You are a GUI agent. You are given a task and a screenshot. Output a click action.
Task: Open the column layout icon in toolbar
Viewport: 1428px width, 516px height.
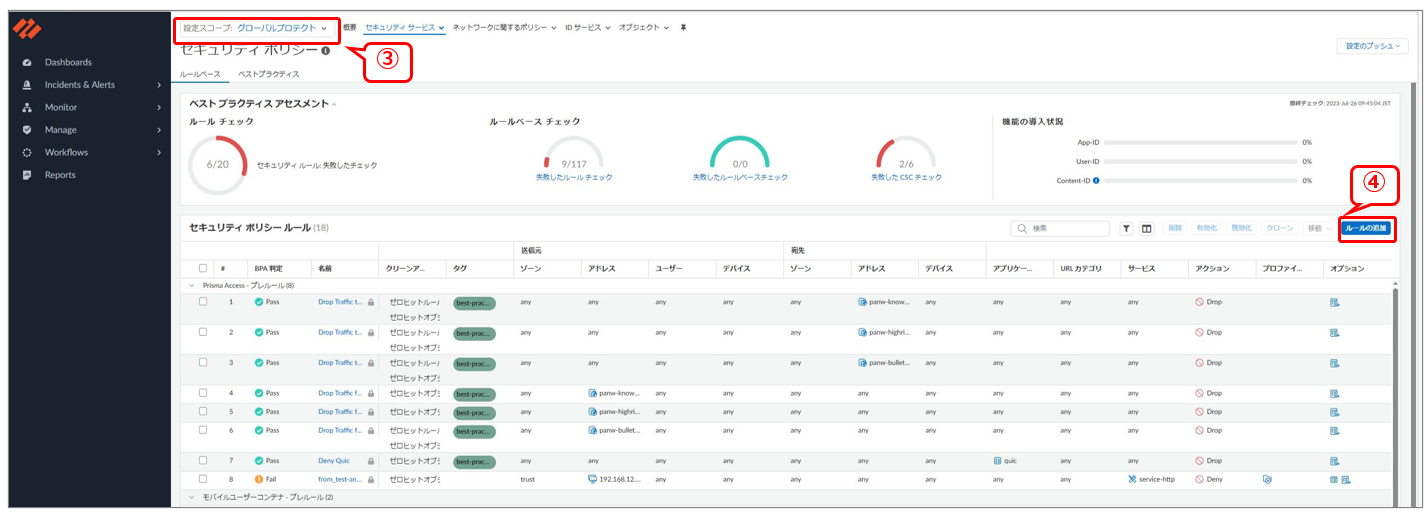click(1146, 229)
